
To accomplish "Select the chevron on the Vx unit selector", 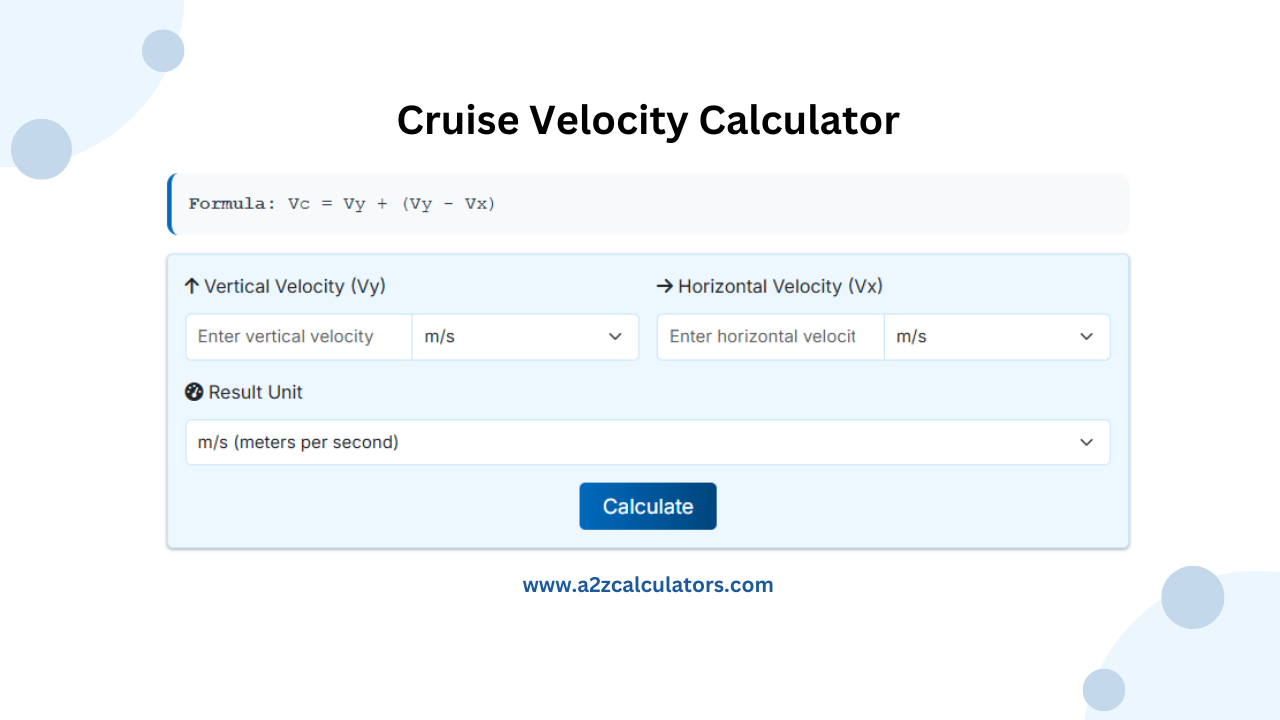I will coord(1086,337).
